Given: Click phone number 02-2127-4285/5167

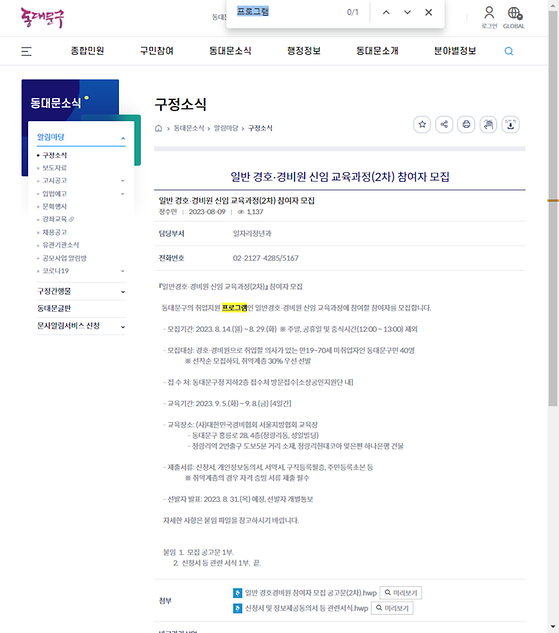Looking at the screenshot, I should tap(266, 258).
